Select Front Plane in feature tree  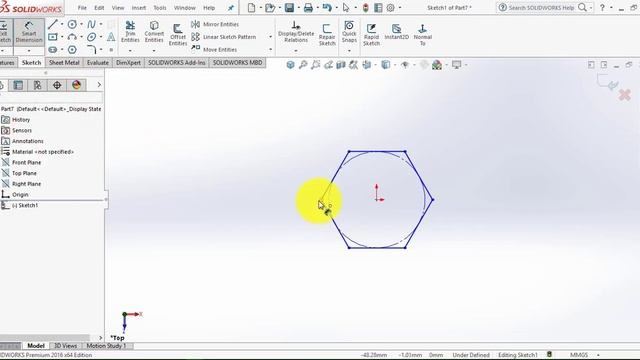(x=27, y=162)
